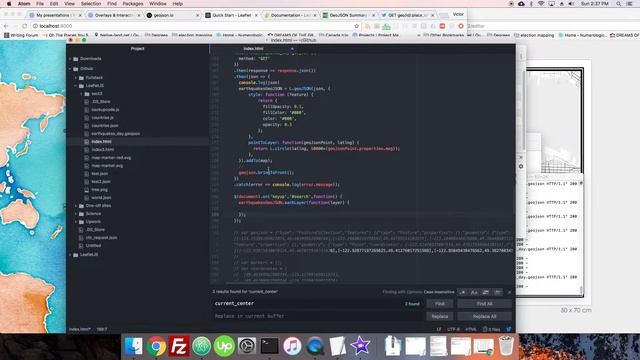
Task: Click the Find button
Action: point(440,304)
